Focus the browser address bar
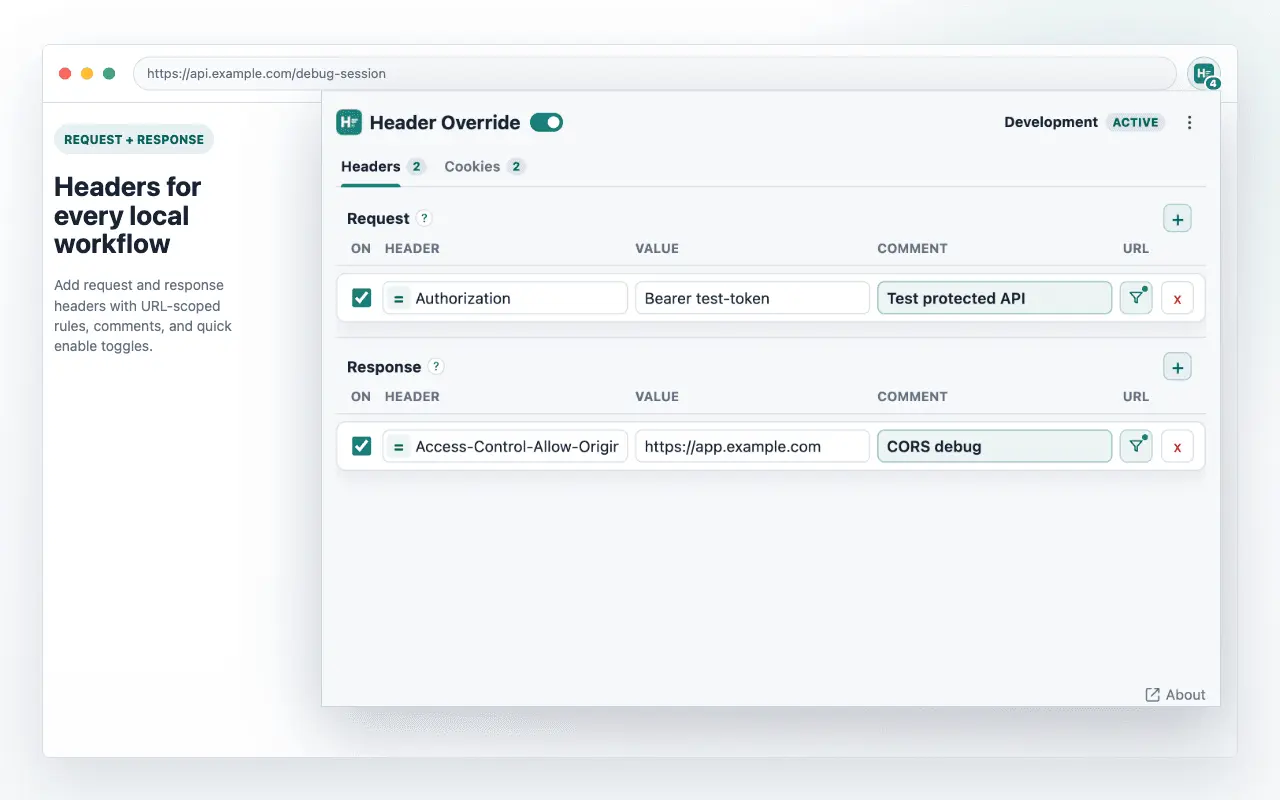Image resolution: width=1280 pixels, height=800 pixels. (655, 73)
